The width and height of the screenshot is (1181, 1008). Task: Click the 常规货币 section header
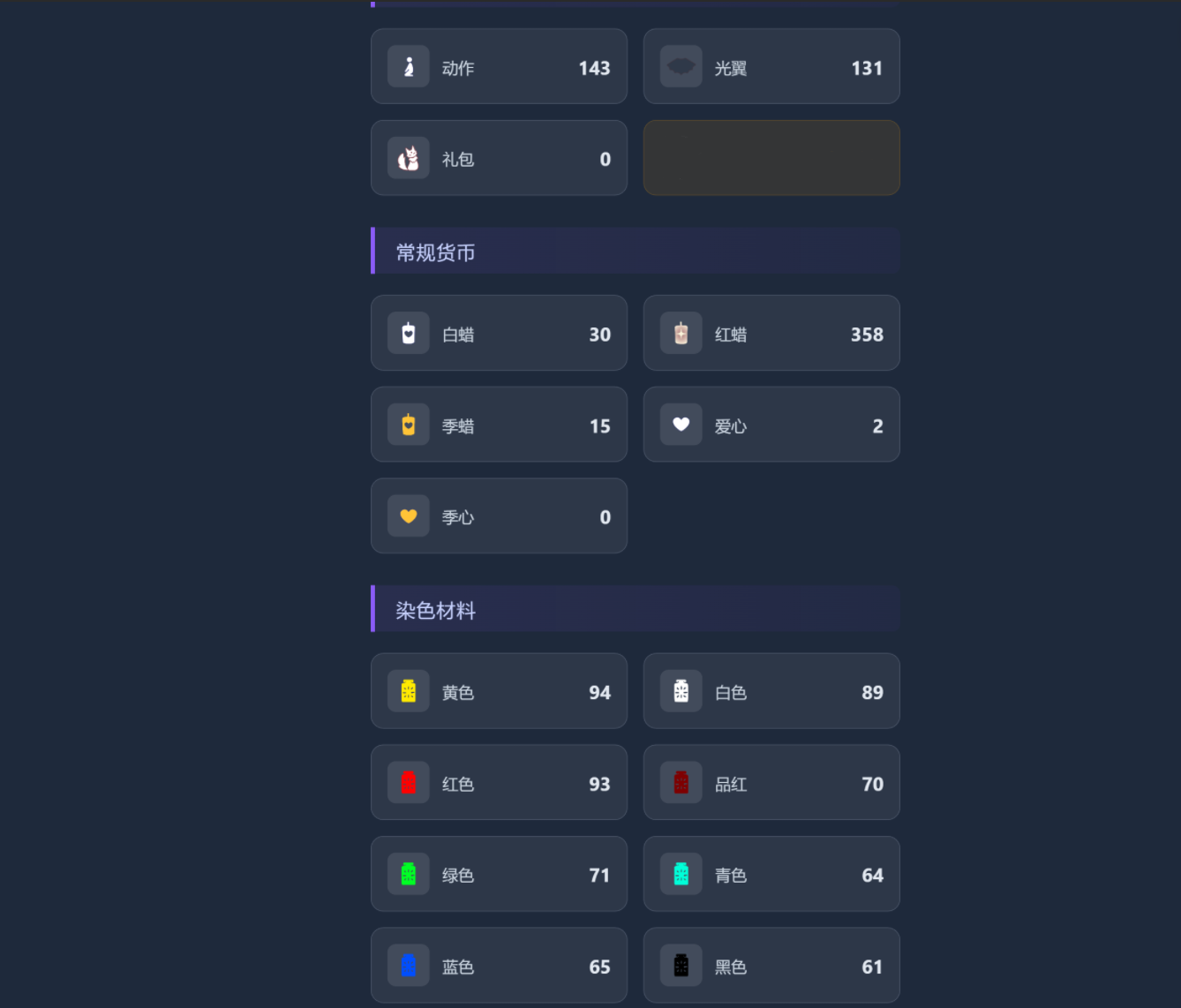pos(436,252)
